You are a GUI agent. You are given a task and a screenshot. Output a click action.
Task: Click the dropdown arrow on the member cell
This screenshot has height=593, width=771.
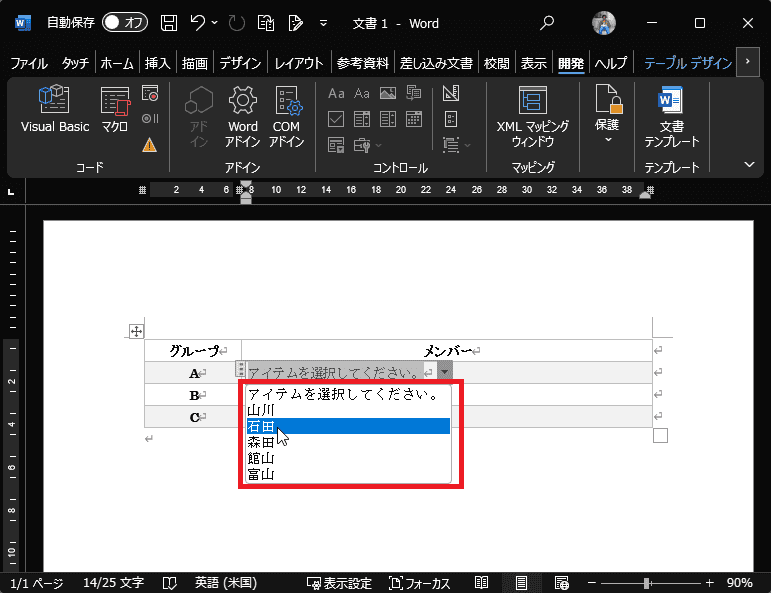(445, 371)
